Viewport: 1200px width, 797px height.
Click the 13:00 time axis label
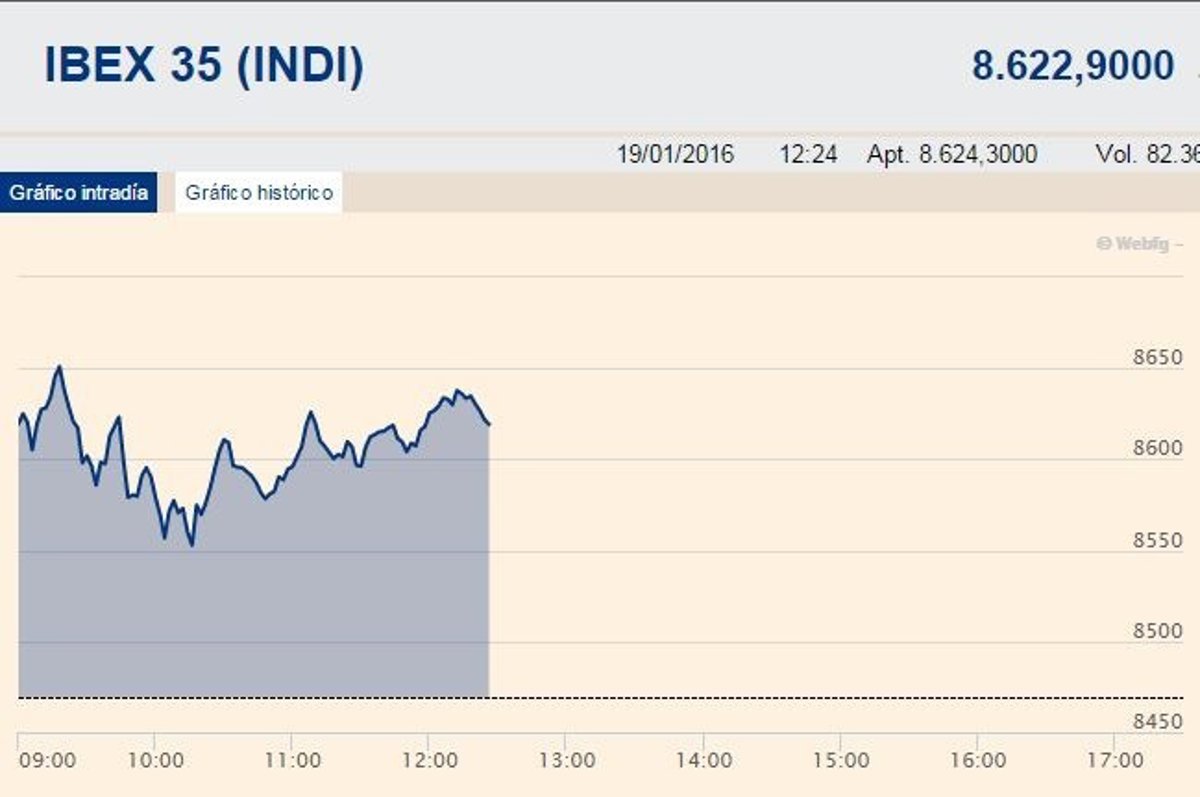point(566,760)
